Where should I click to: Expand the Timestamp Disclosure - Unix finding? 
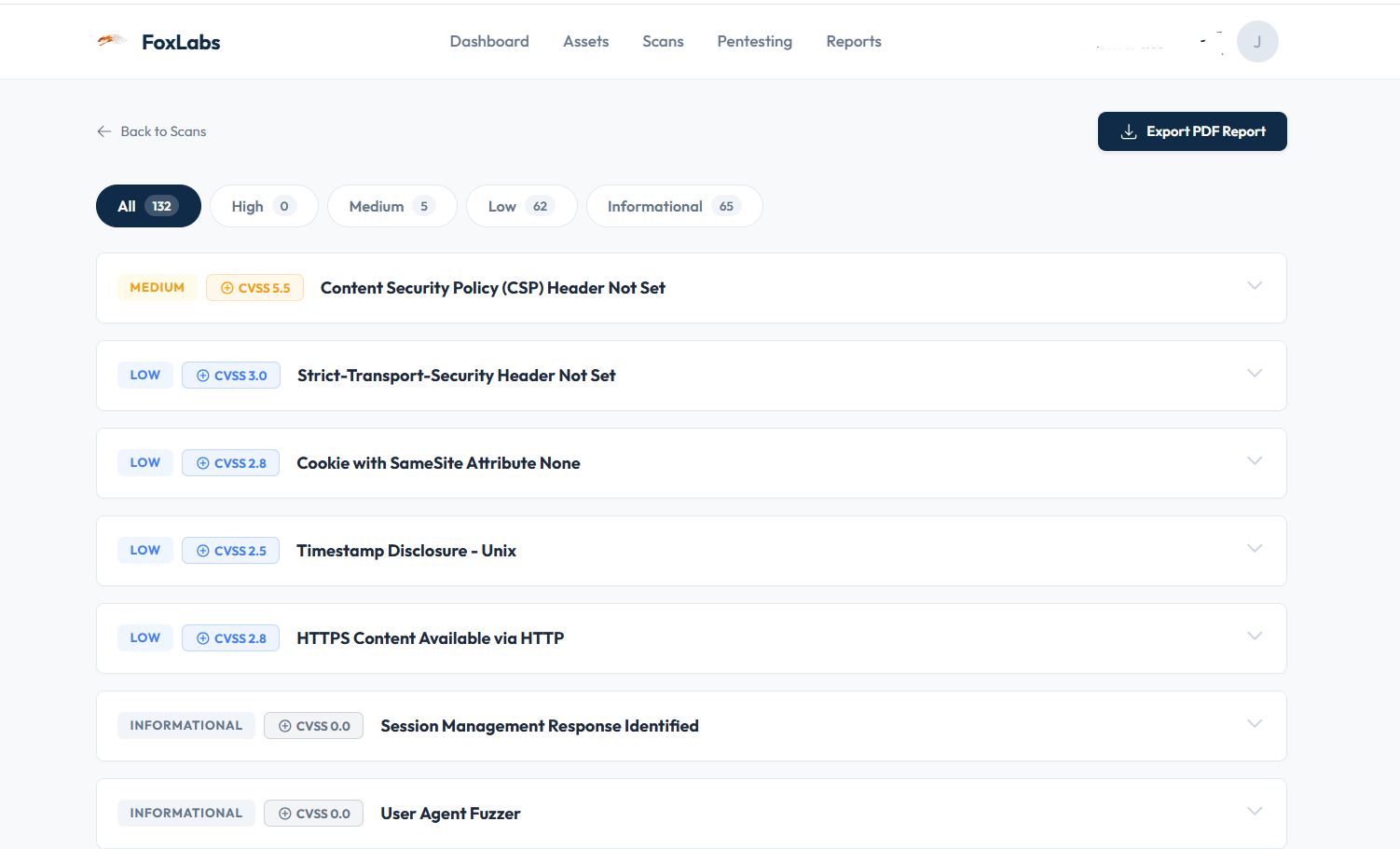coord(1255,550)
